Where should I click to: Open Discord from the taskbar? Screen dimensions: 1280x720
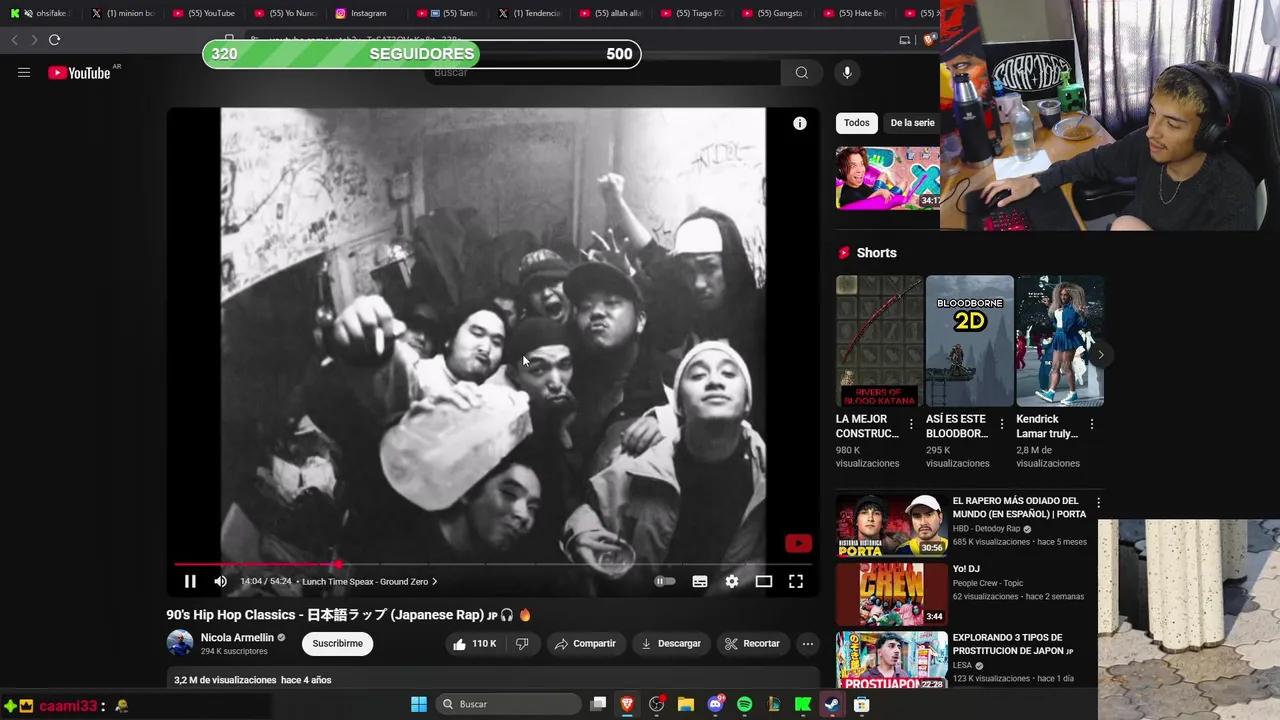pos(715,704)
